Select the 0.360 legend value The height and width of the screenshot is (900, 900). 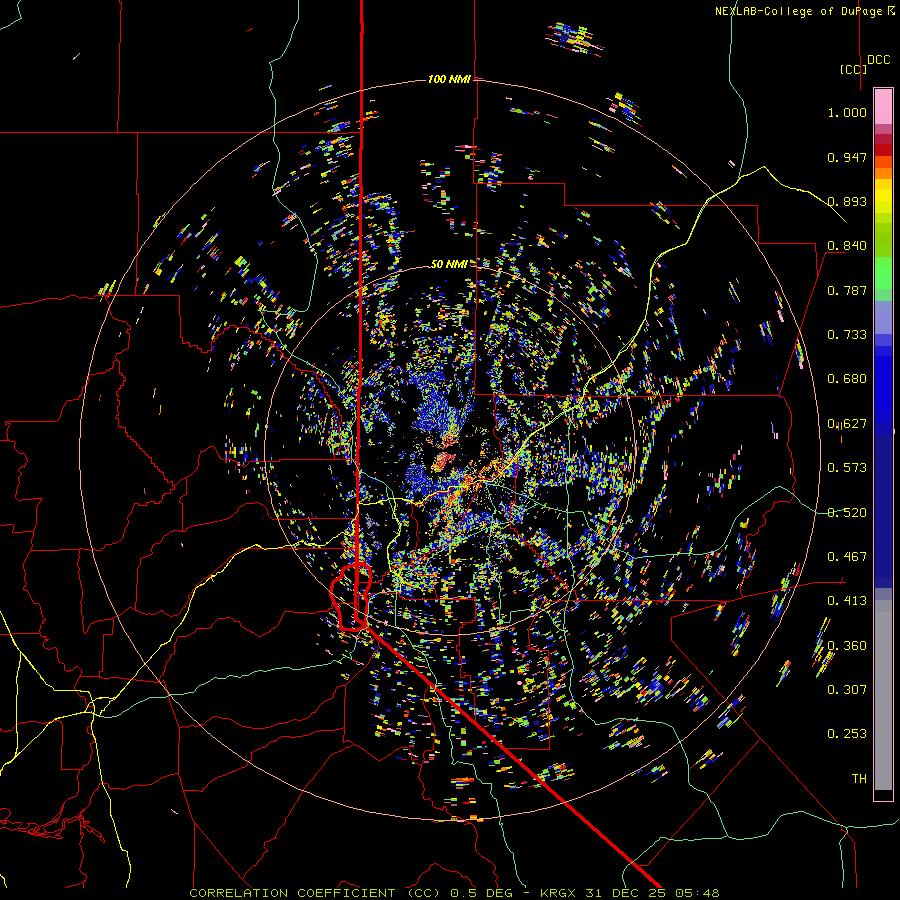847,646
